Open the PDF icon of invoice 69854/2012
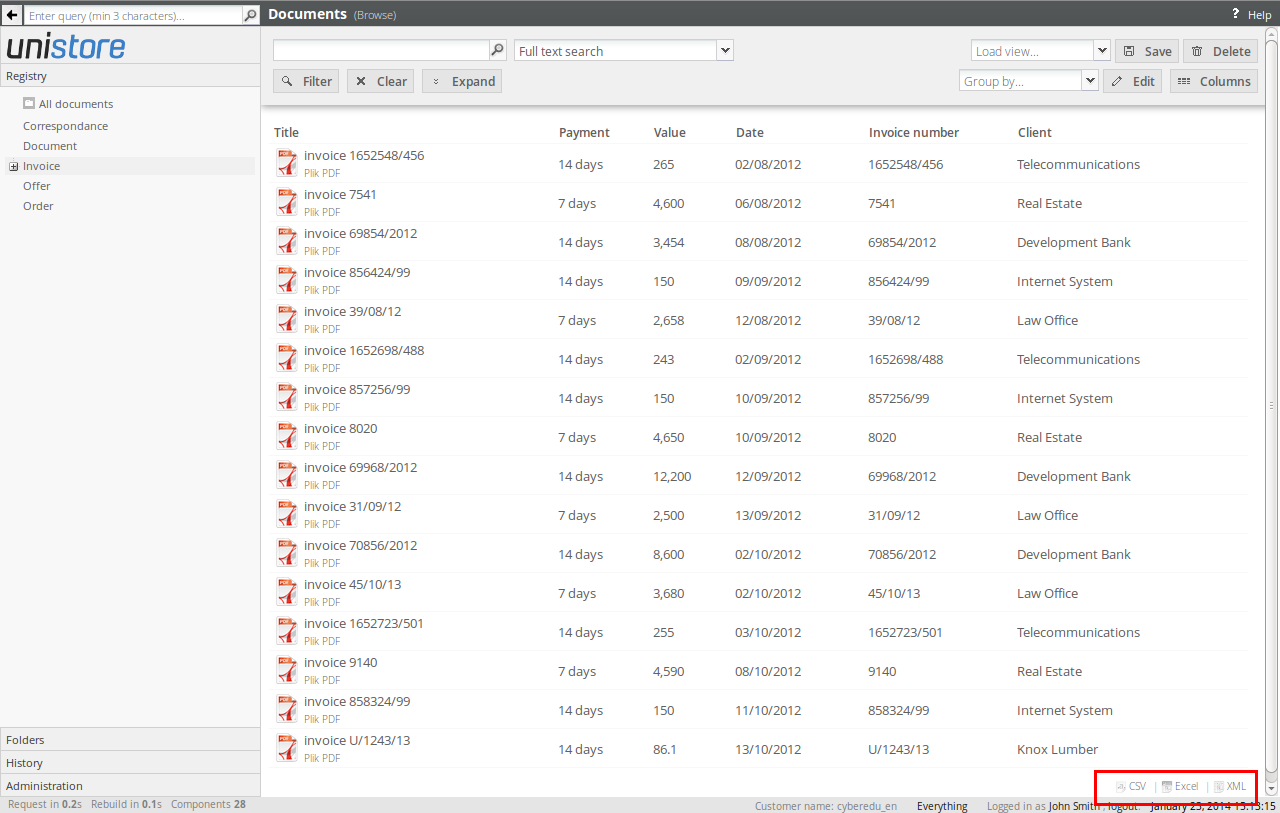 coord(287,242)
